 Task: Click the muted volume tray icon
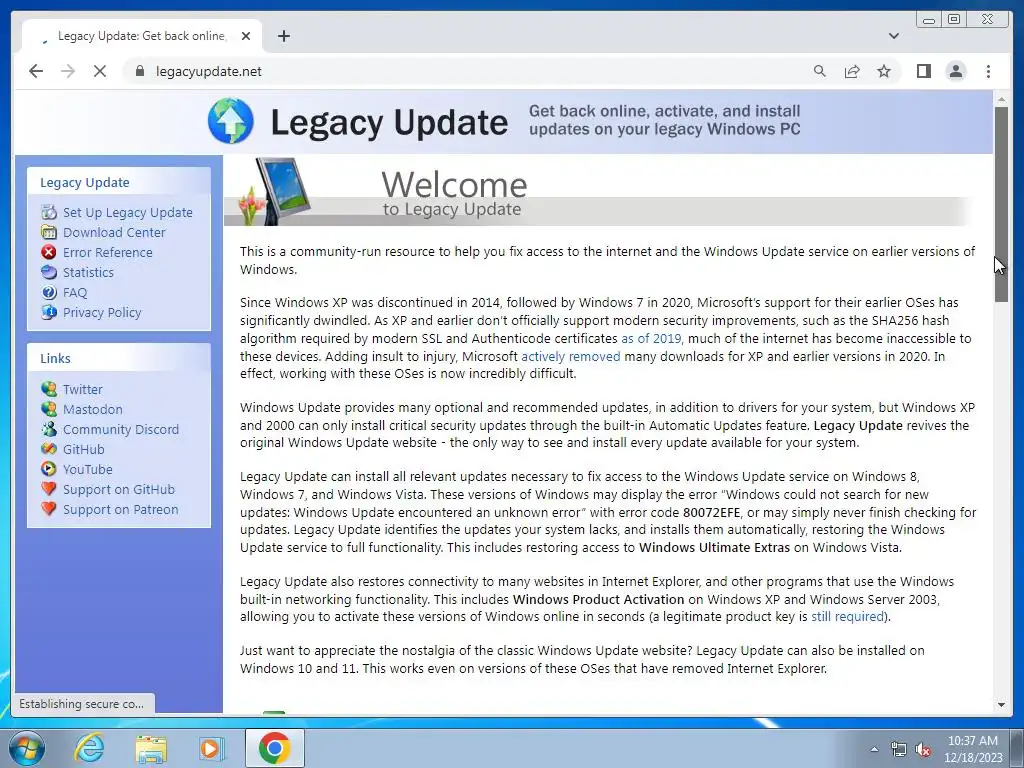pyautogui.click(x=923, y=749)
